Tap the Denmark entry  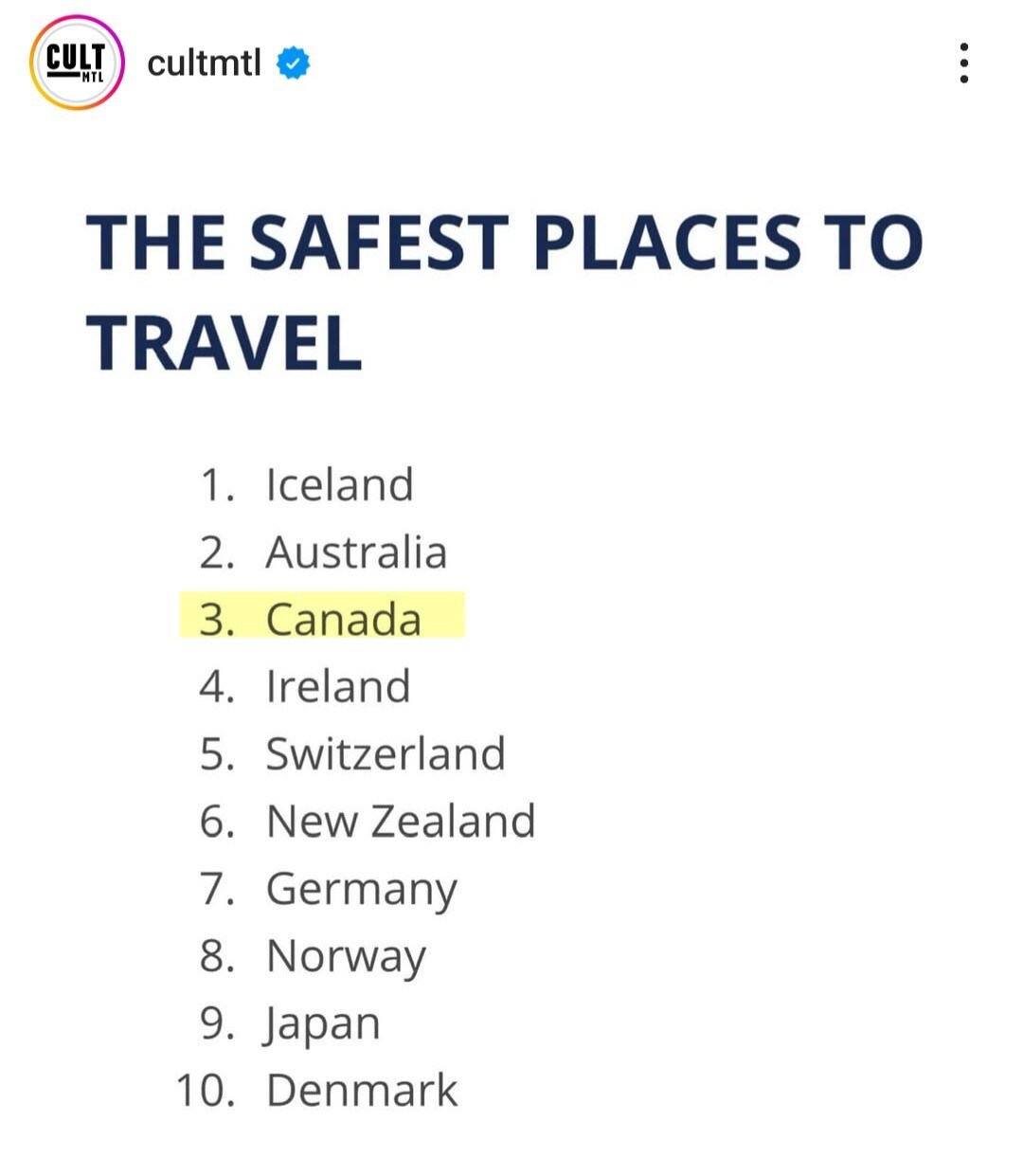point(362,1091)
